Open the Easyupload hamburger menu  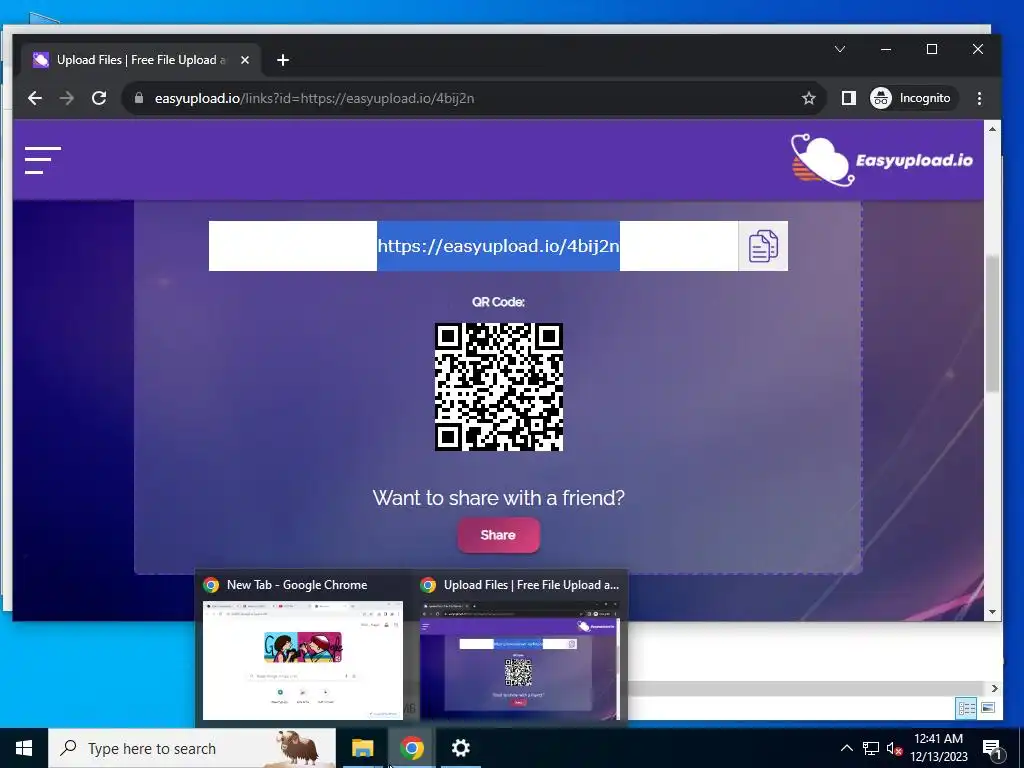(x=43, y=161)
